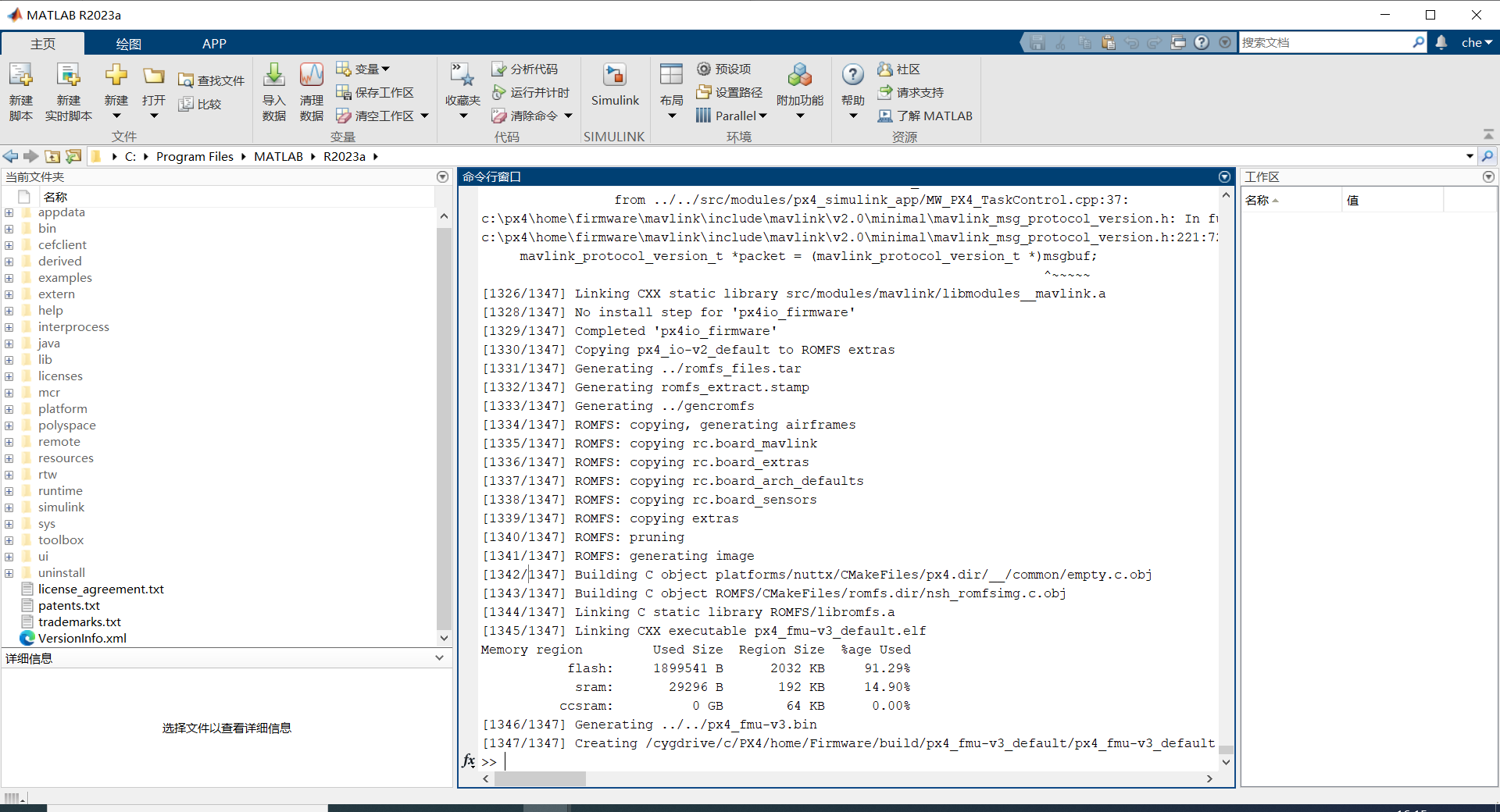Viewport: 1500px width, 812px height.
Task: Open the Simulink icon
Action: [x=615, y=76]
